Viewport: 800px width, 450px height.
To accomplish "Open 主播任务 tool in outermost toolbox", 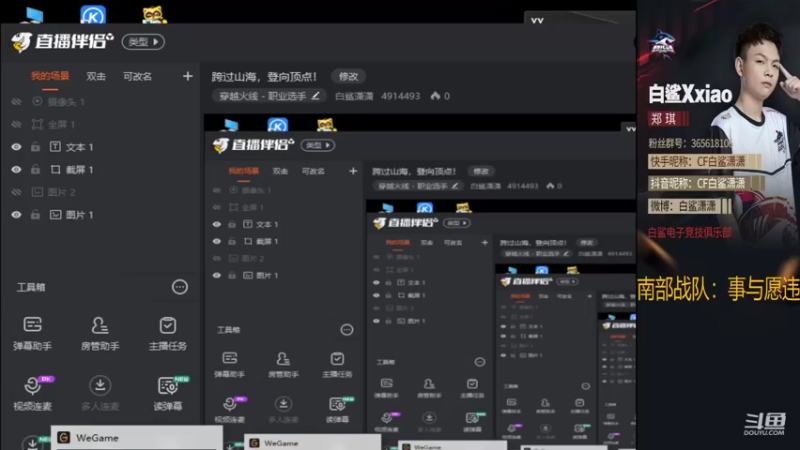I will tap(167, 334).
